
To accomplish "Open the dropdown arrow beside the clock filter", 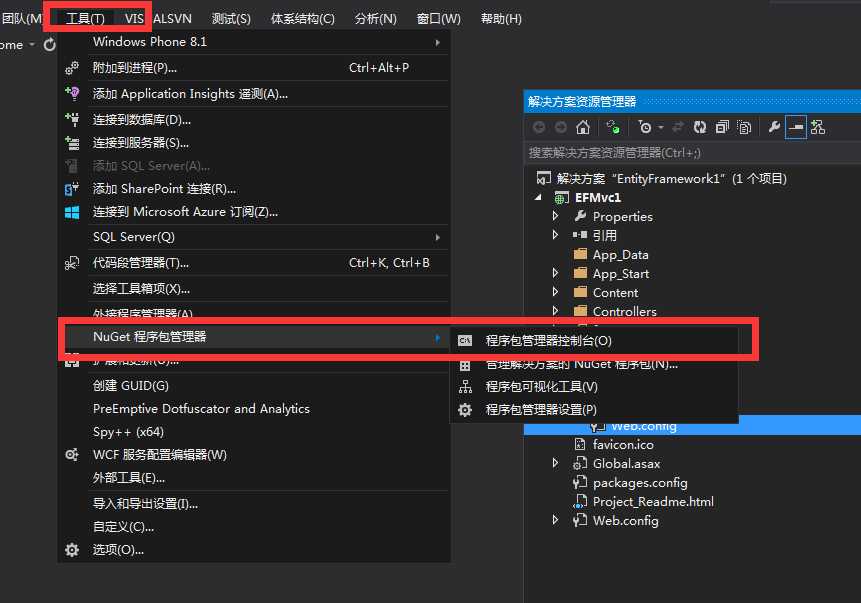I will (661, 127).
